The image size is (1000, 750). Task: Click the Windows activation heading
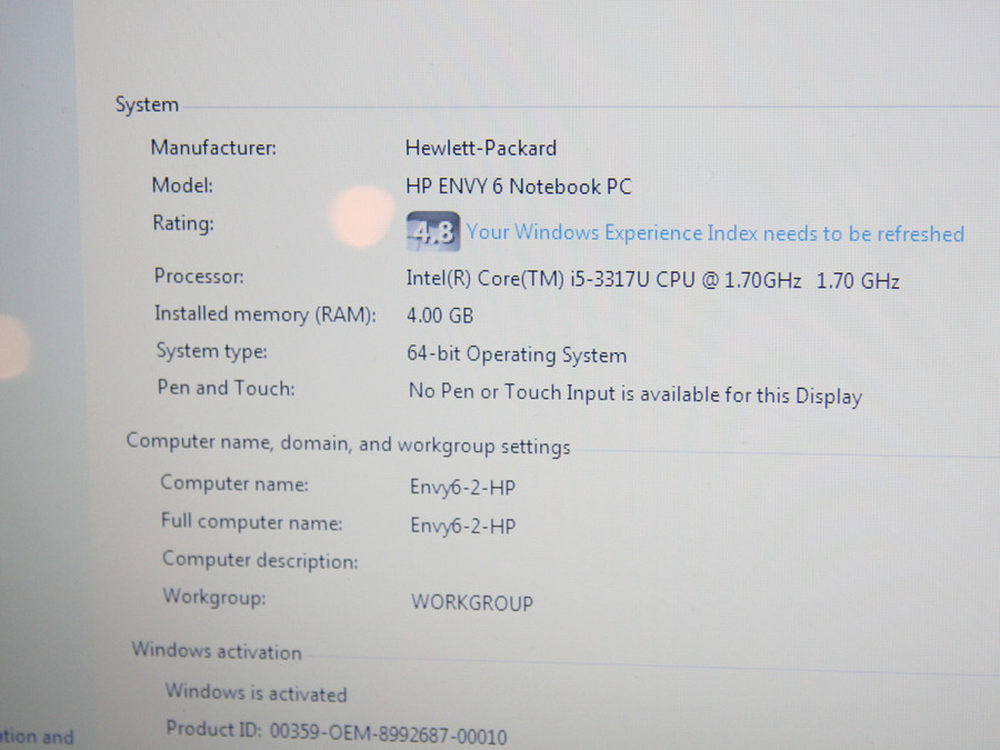point(217,651)
